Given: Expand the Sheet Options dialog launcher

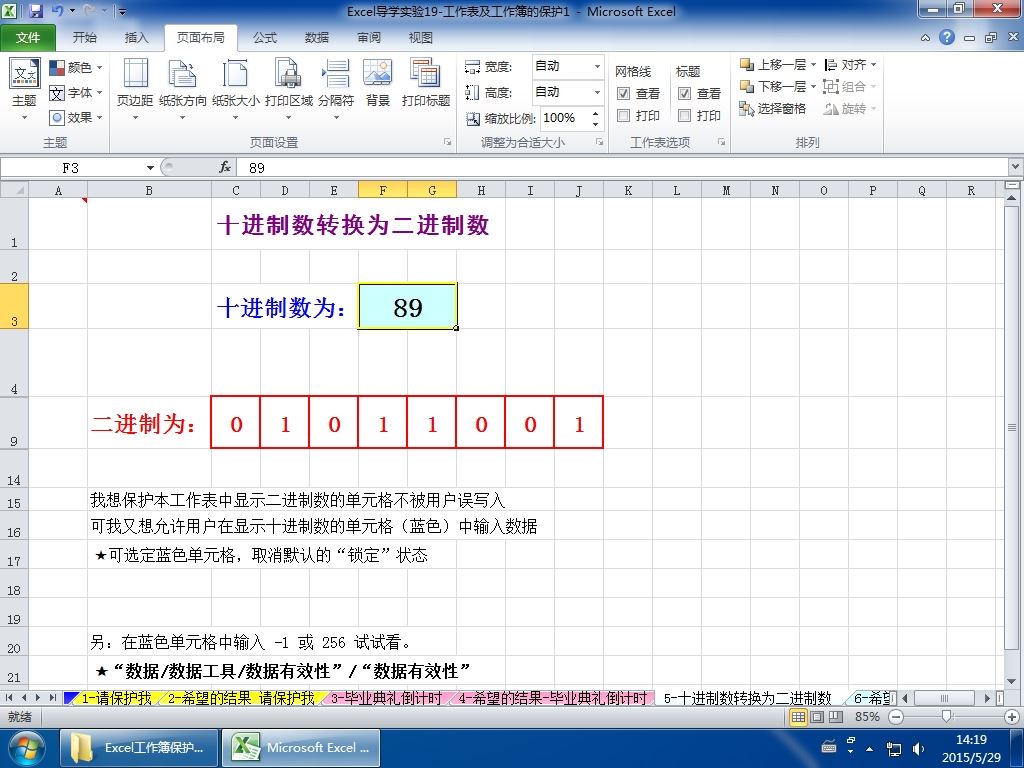Looking at the screenshot, I should (x=721, y=142).
